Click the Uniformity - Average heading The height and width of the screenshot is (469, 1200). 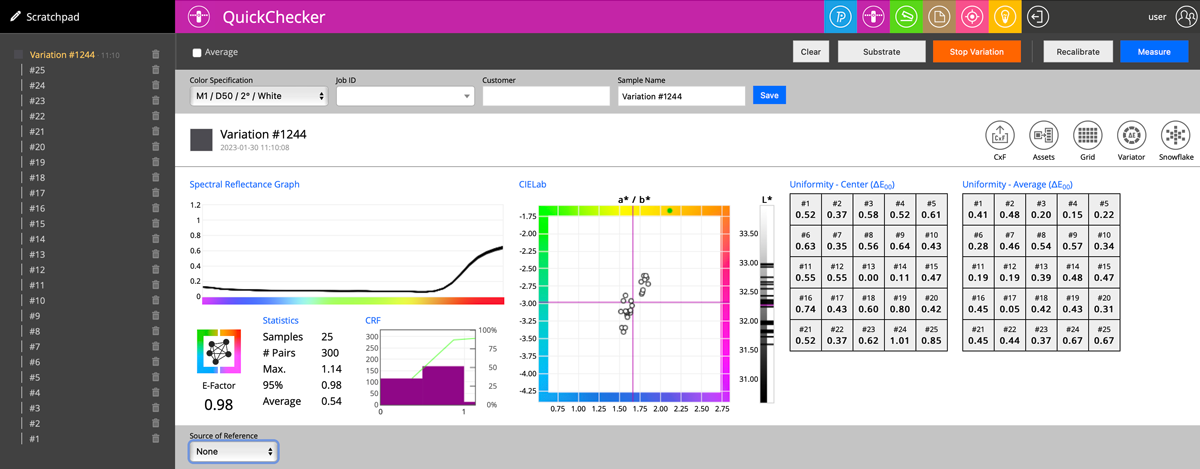click(x=1017, y=184)
